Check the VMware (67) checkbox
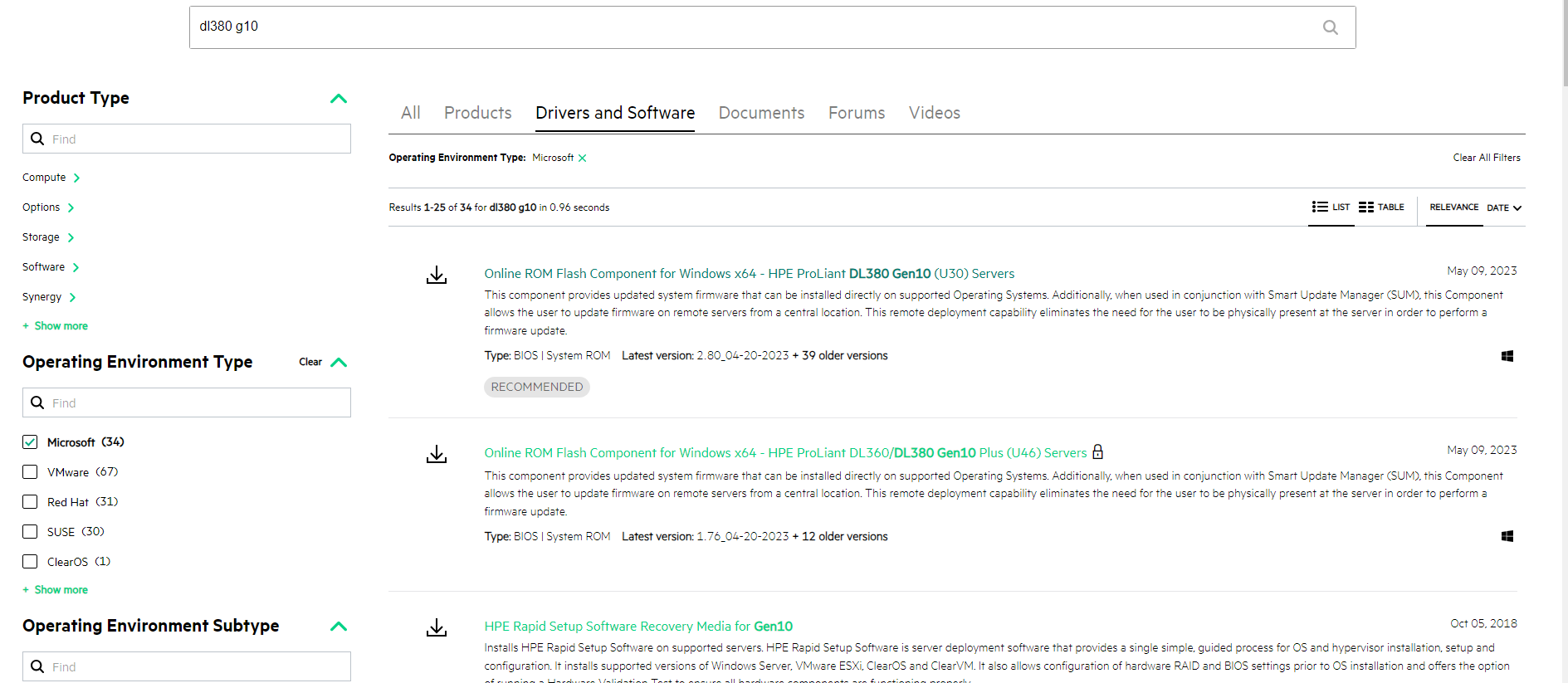This screenshot has height=683, width=1568. click(x=30, y=472)
